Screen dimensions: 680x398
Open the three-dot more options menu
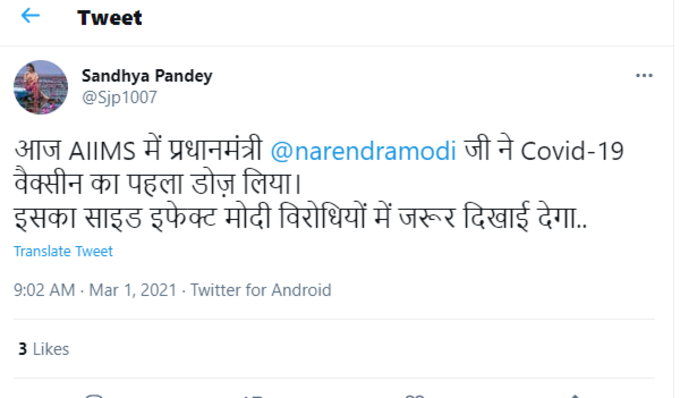[644, 75]
